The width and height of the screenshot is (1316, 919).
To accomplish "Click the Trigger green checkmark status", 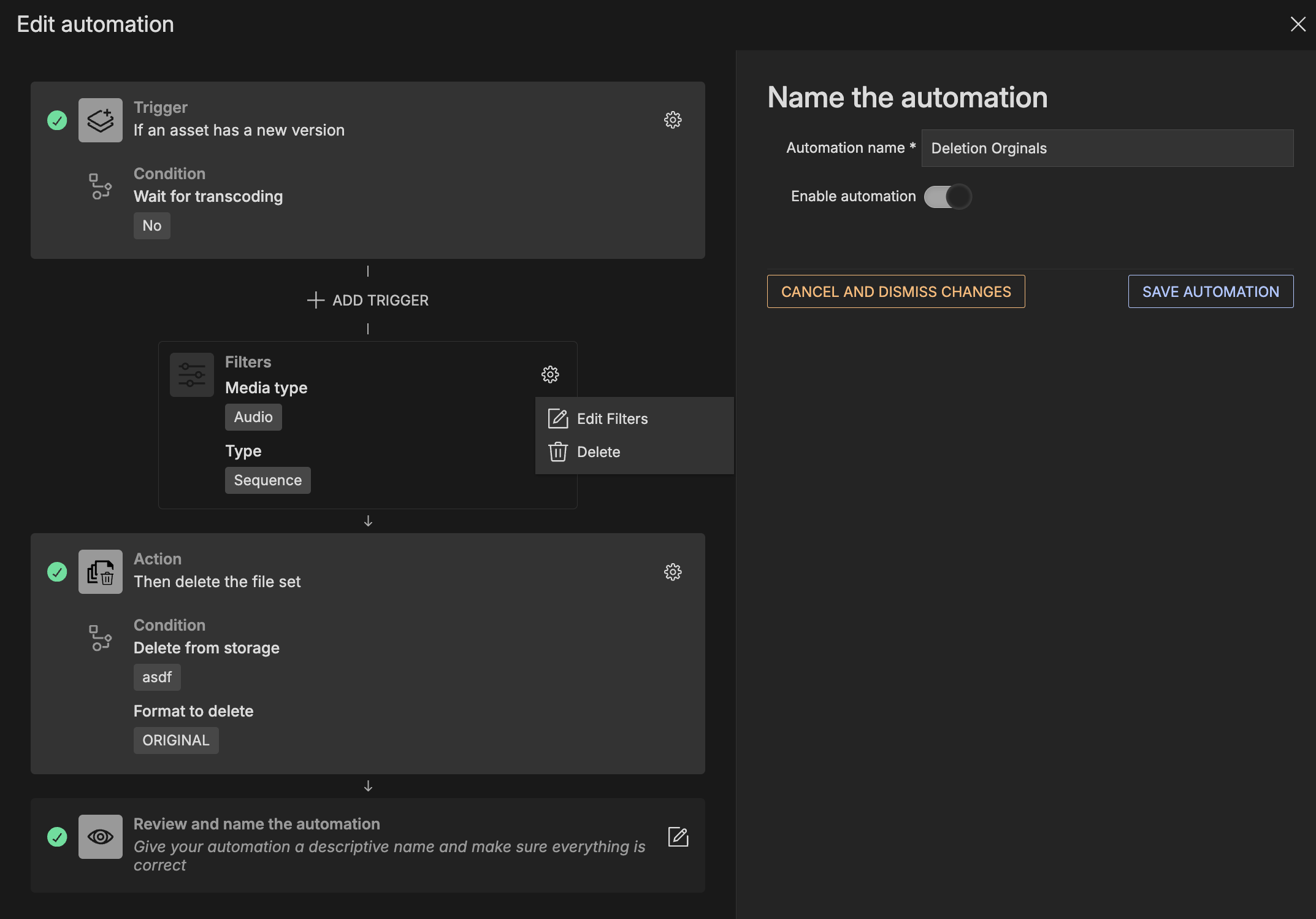I will point(57,120).
